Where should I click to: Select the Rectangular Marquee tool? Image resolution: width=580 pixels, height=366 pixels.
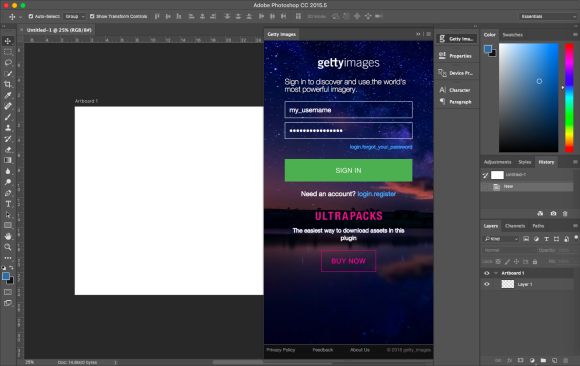pyautogui.click(x=8, y=51)
